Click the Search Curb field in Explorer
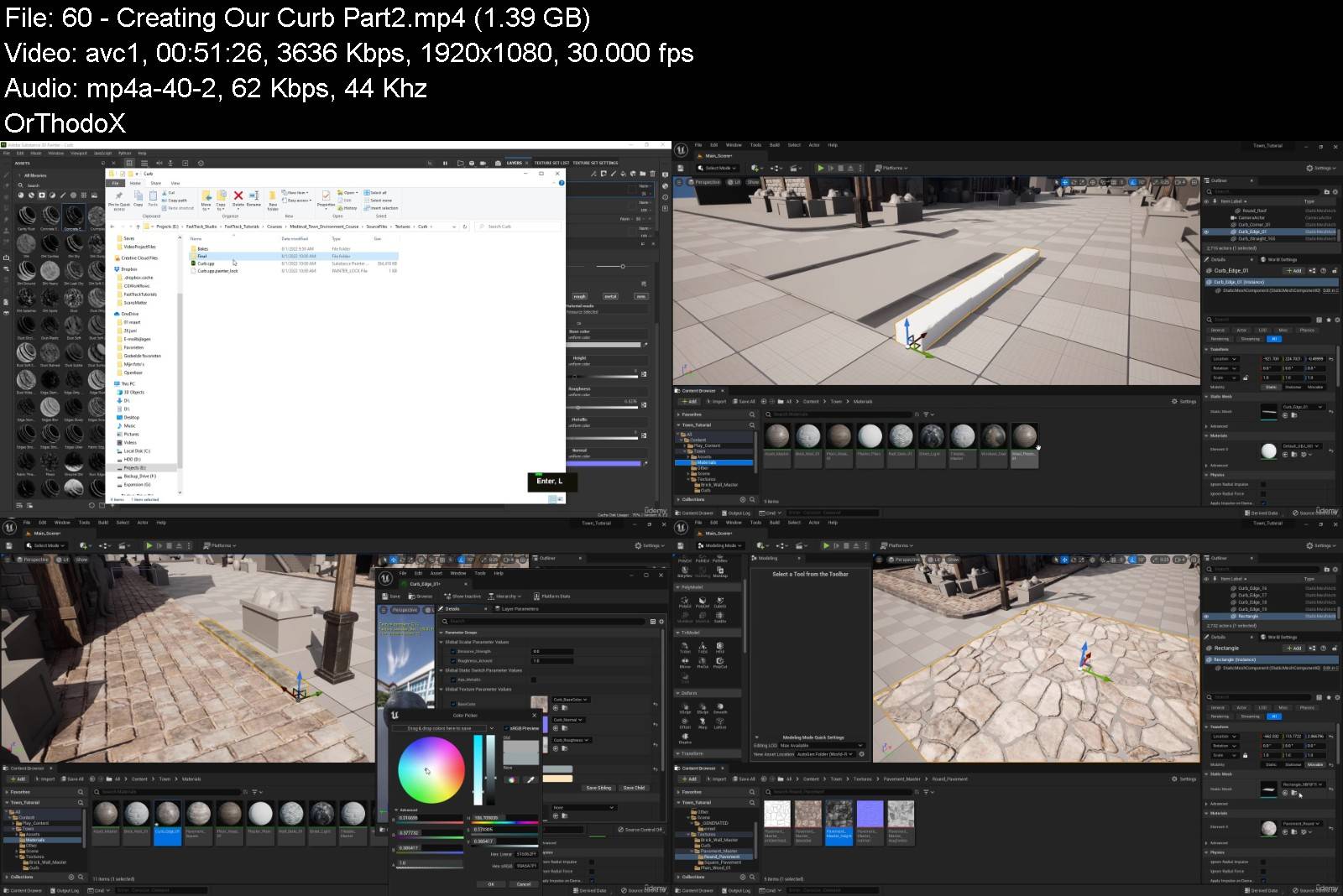This screenshot has height=896, width=1343. click(x=518, y=227)
